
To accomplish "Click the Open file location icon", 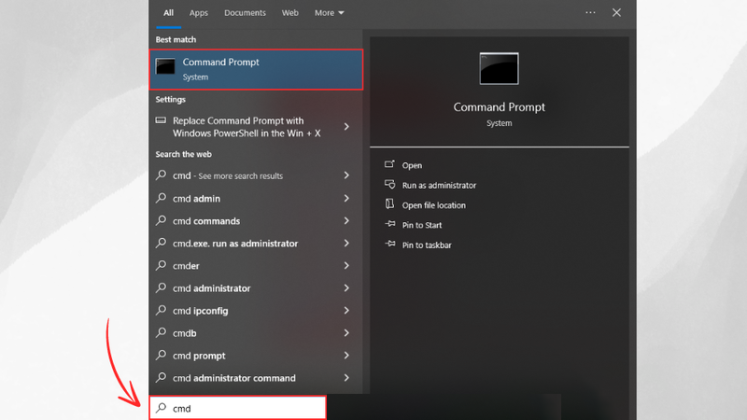I will (x=390, y=205).
